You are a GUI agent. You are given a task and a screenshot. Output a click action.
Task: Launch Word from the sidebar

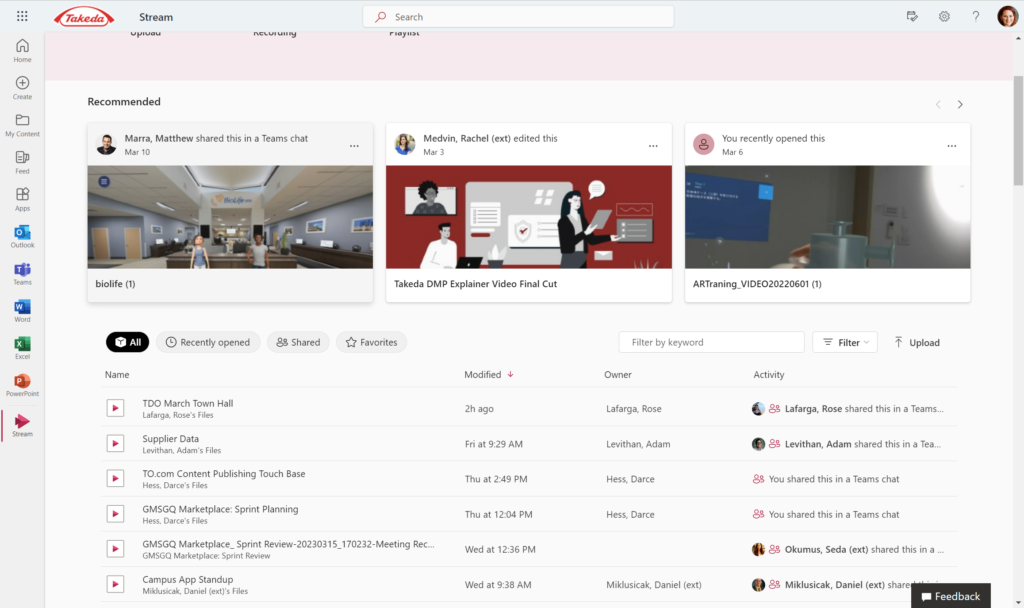click(22, 311)
